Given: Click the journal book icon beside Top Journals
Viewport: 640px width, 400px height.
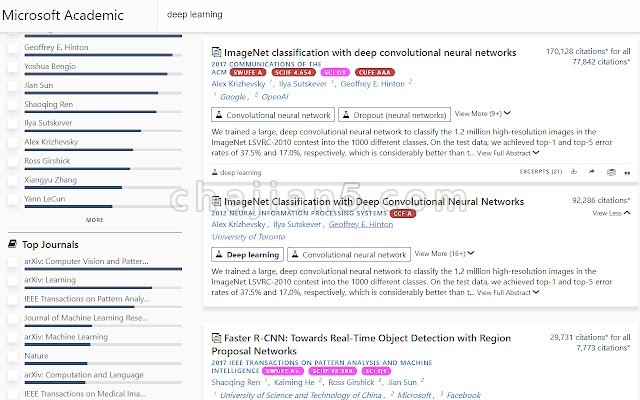Looking at the screenshot, I should pos(12,244).
